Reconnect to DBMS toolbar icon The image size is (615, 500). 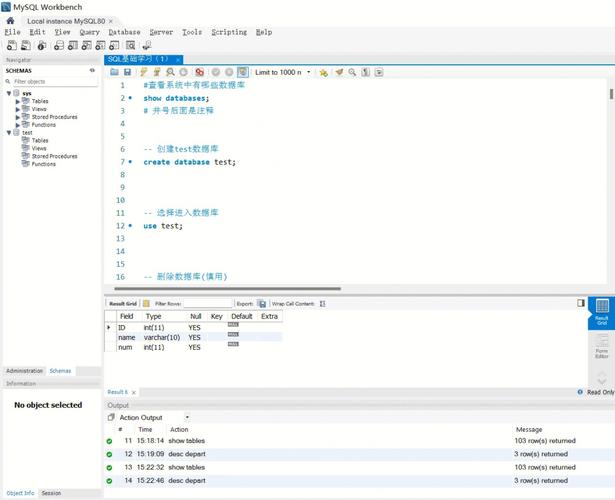pyautogui.click(x=147, y=45)
